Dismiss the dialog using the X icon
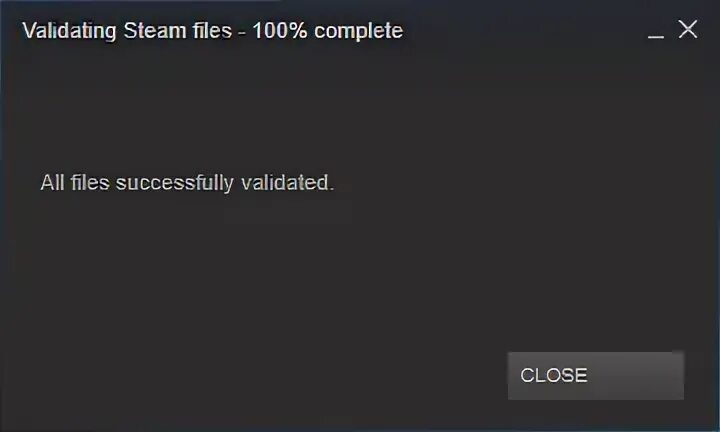 688,30
